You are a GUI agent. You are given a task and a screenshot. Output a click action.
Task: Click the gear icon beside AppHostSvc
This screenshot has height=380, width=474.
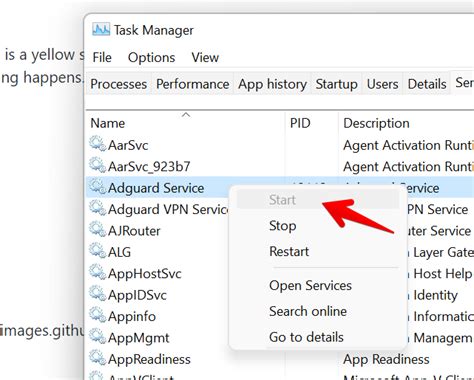[98, 272]
